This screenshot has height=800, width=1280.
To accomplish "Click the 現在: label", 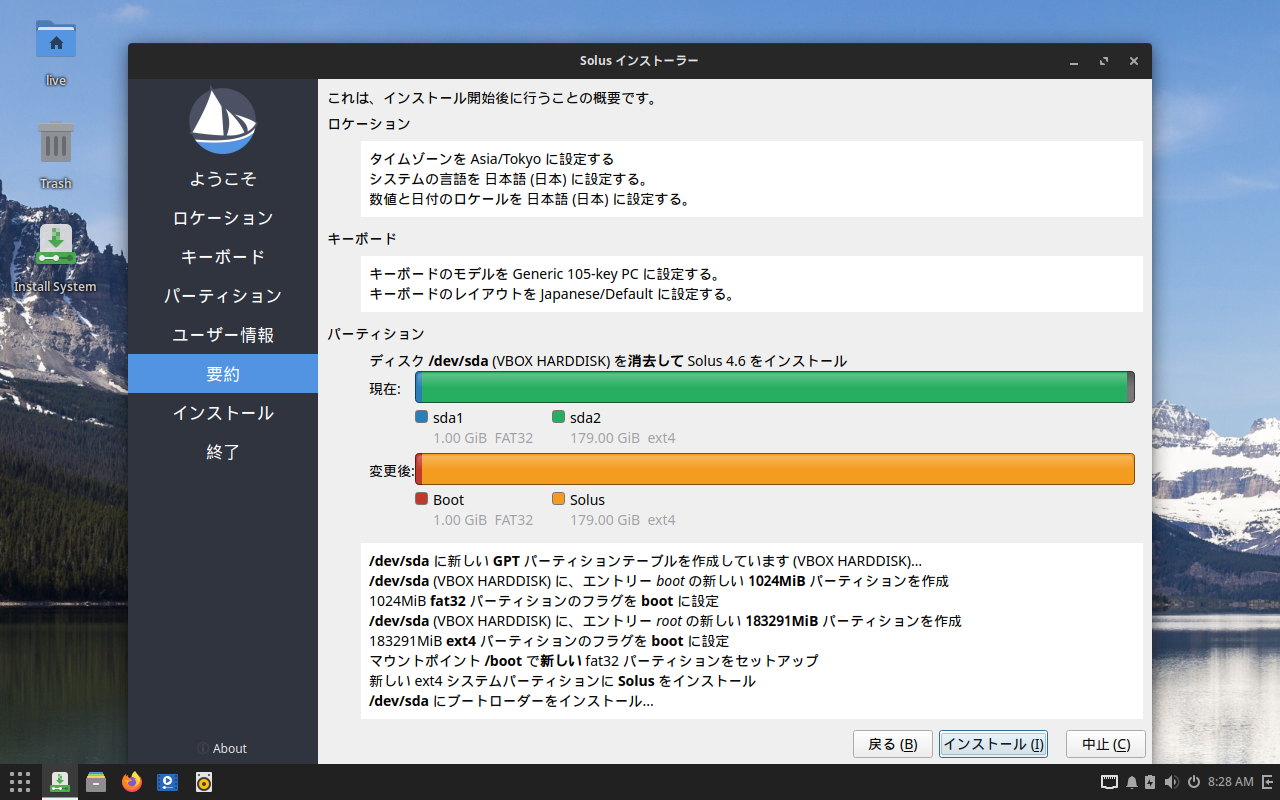I will 385,389.
